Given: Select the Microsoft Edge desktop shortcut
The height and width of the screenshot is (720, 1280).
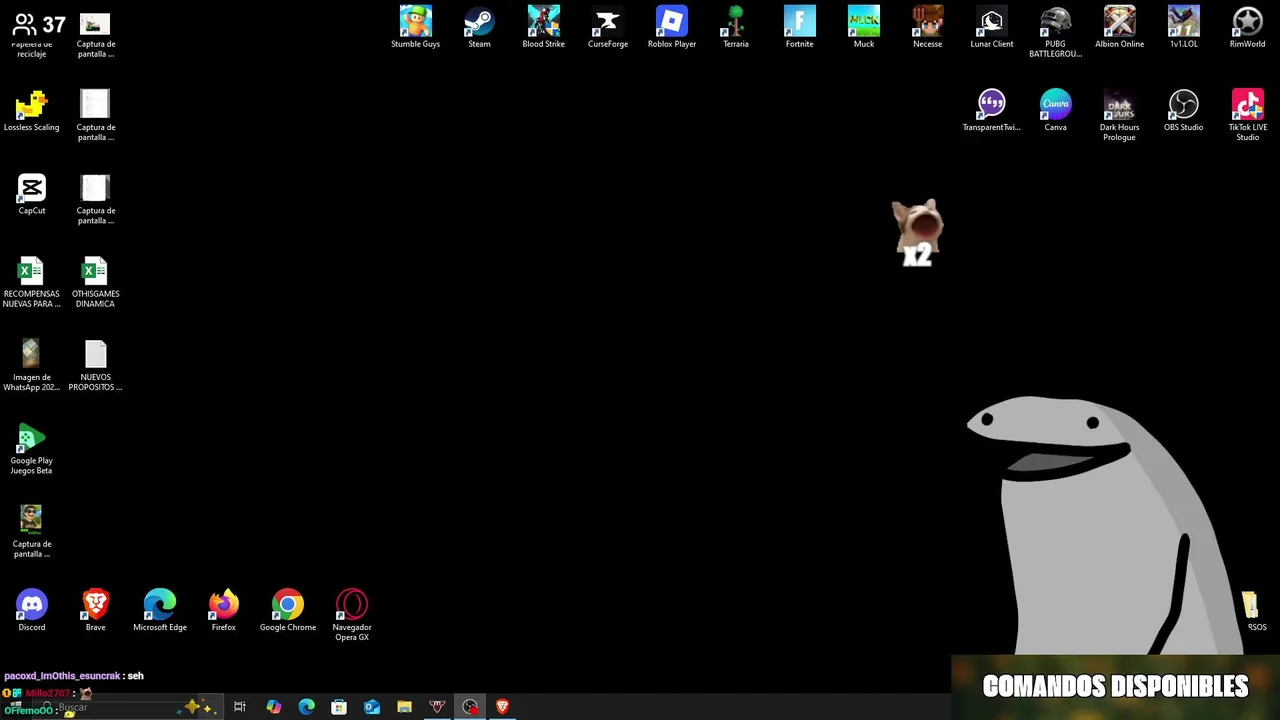Looking at the screenshot, I should pos(159,611).
